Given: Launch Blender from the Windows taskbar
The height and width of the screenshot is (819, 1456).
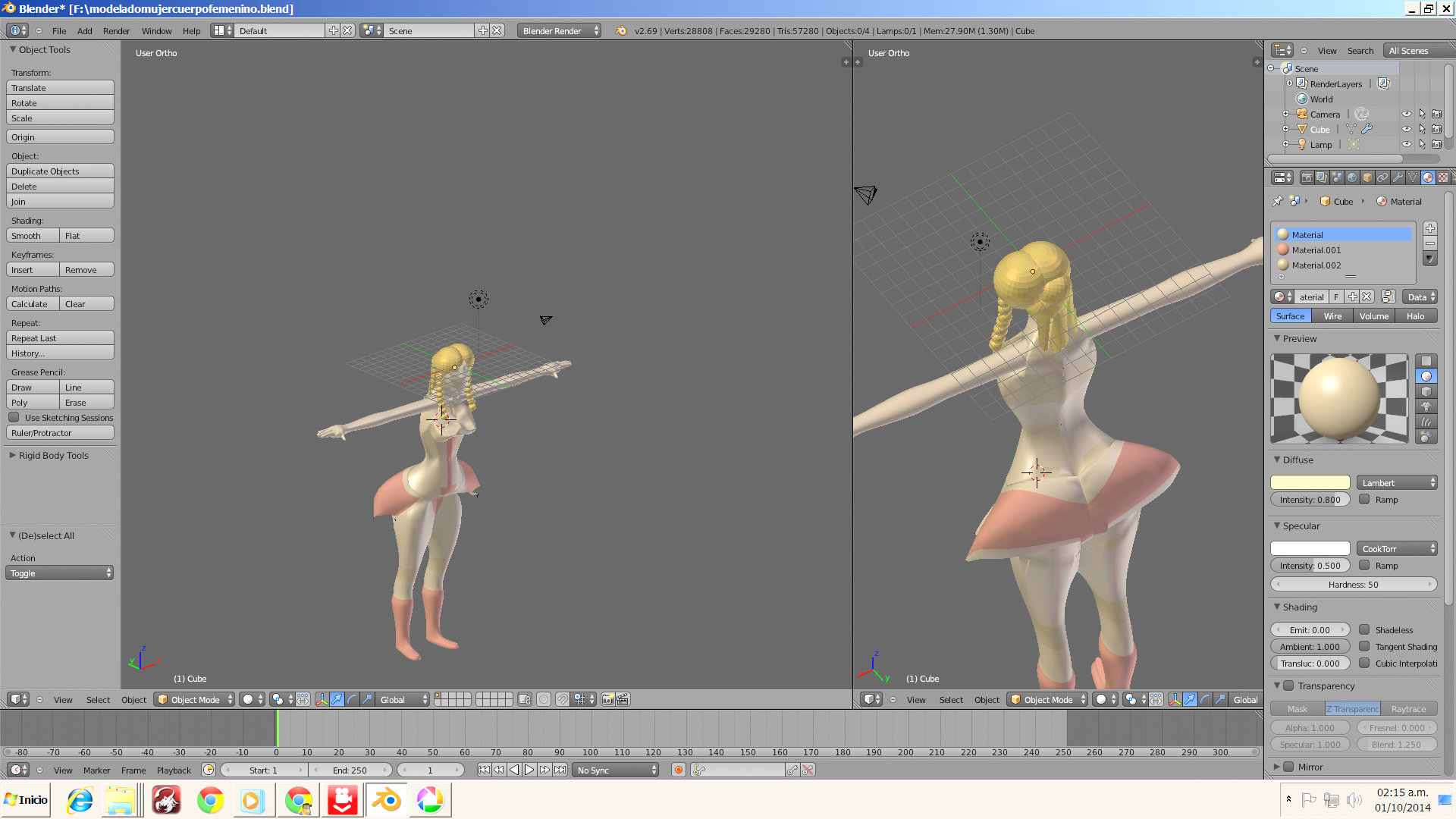Looking at the screenshot, I should pyautogui.click(x=387, y=800).
